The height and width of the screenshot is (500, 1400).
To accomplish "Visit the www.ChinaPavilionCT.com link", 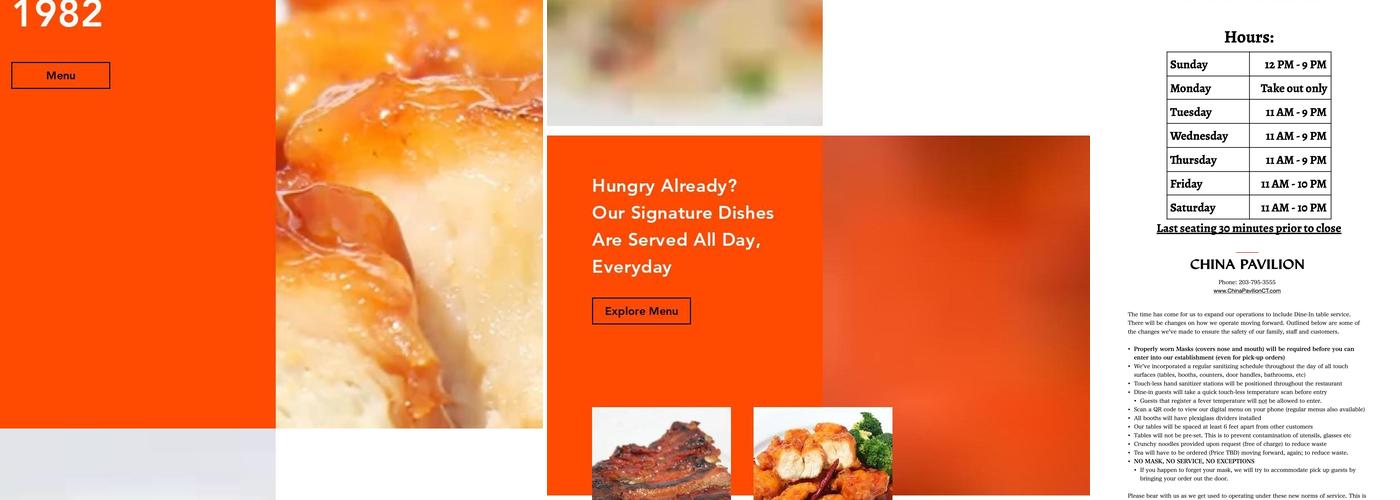I will [x=1247, y=291].
